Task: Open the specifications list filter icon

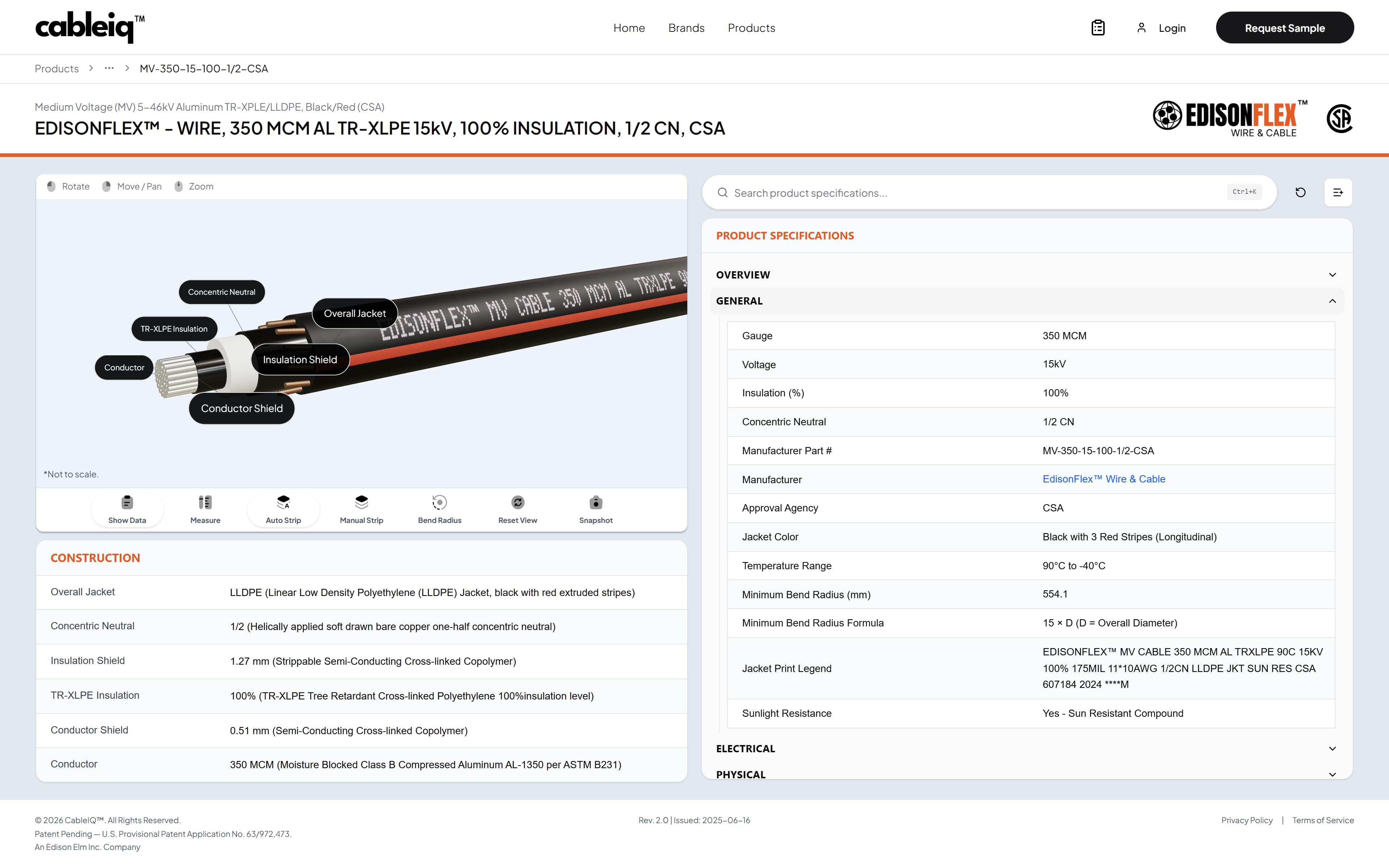Action: 1338,192
